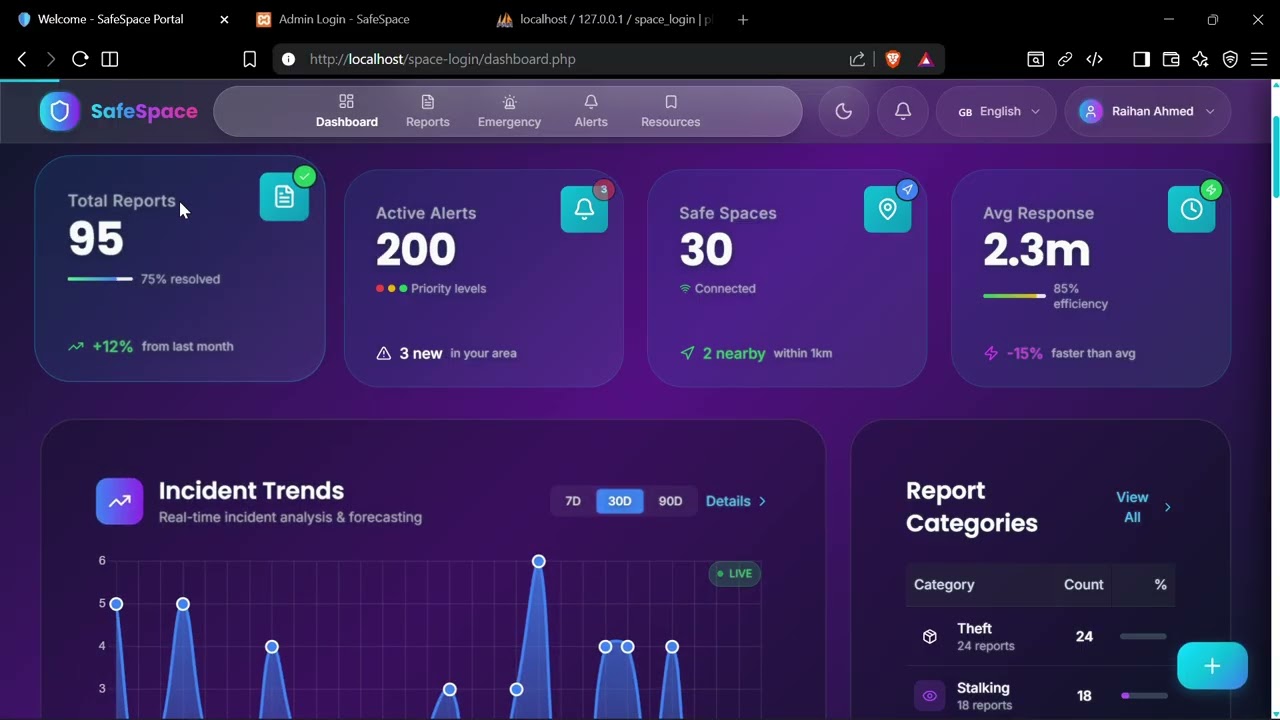
Task: Click the Stalking category eye icon
Action: tap(930, 695)
